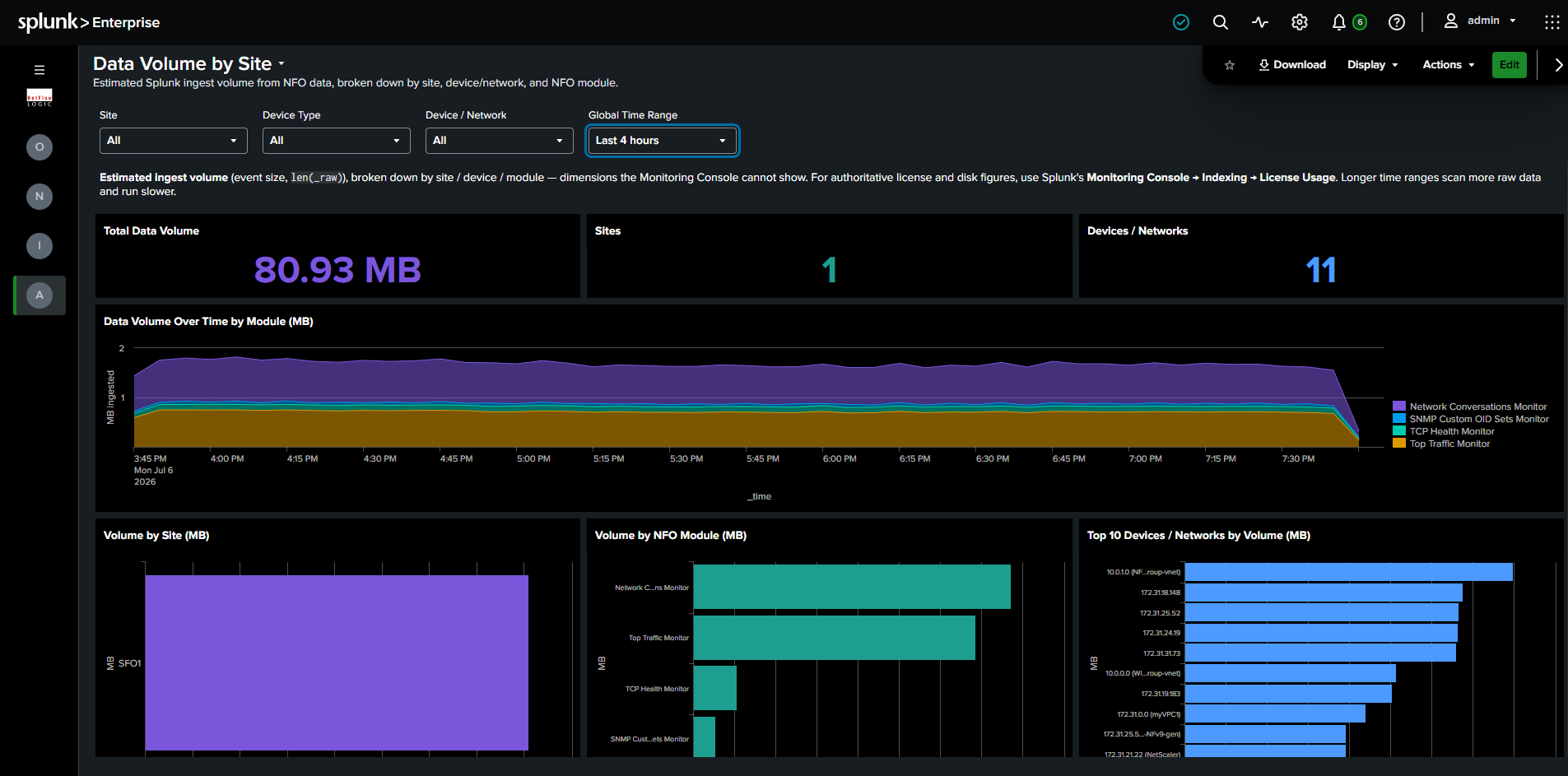Viewport: 1568px width, 776px height.
Task: Open the Device / Network filter dropdown
Action: [x=499, y=141]
